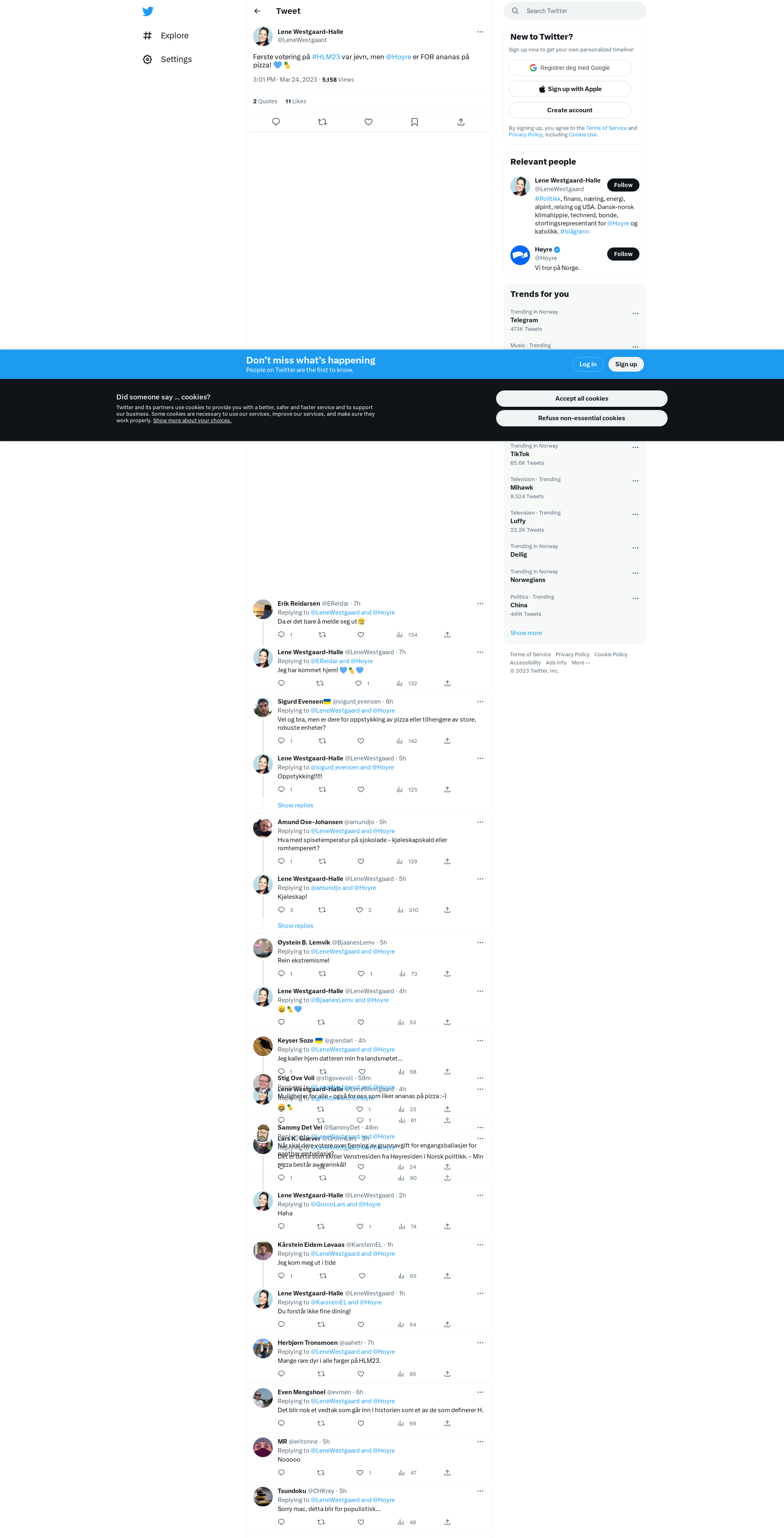Open the Show more trends link
The width and height of the screenshot is (784, 1538).
[x=526, y=633]
